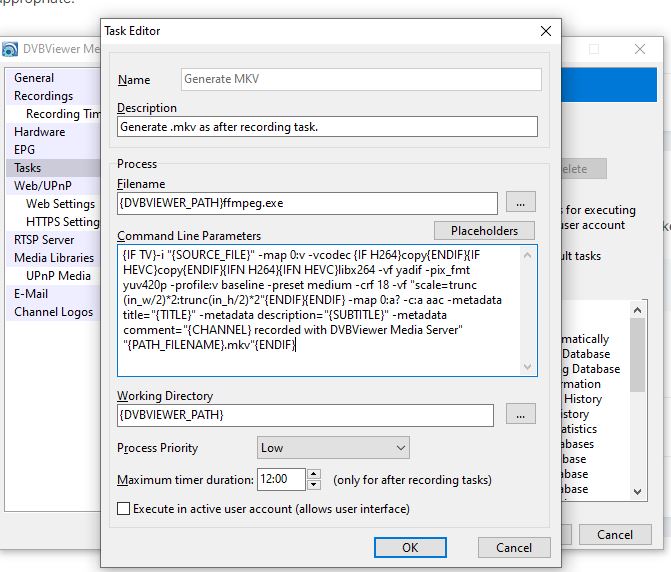Open the Process Priority dropdown
The height and width of the screenshot is (572, 671).
333,447
